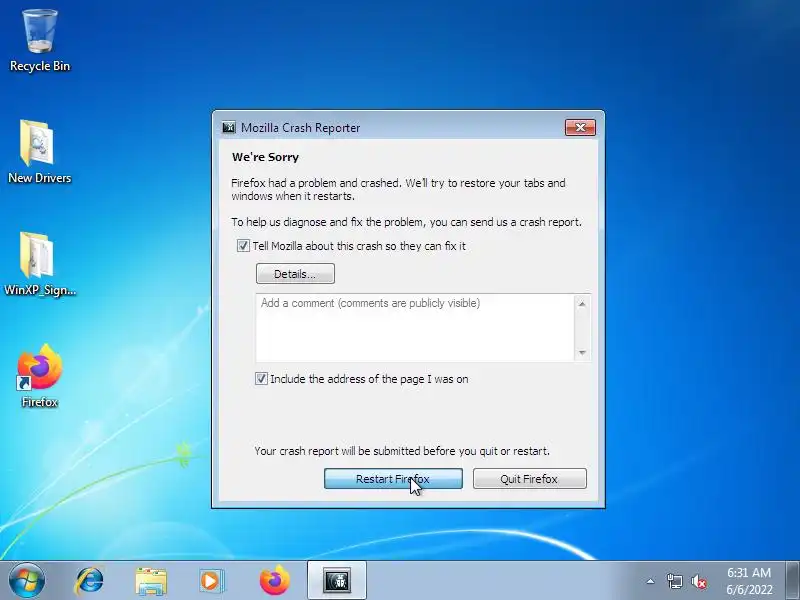Click Quit Firefox

coord(530,479)
